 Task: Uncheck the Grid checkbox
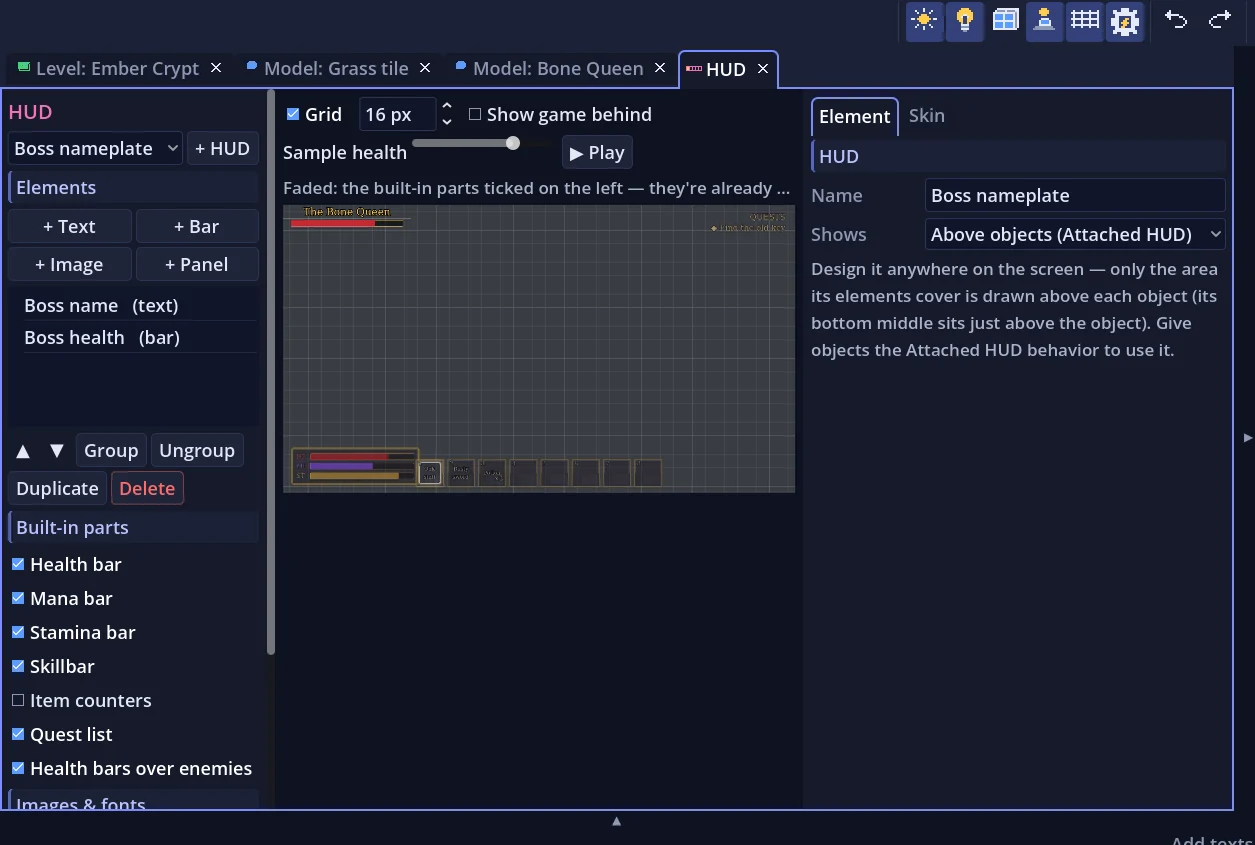(x=293, y=114)
